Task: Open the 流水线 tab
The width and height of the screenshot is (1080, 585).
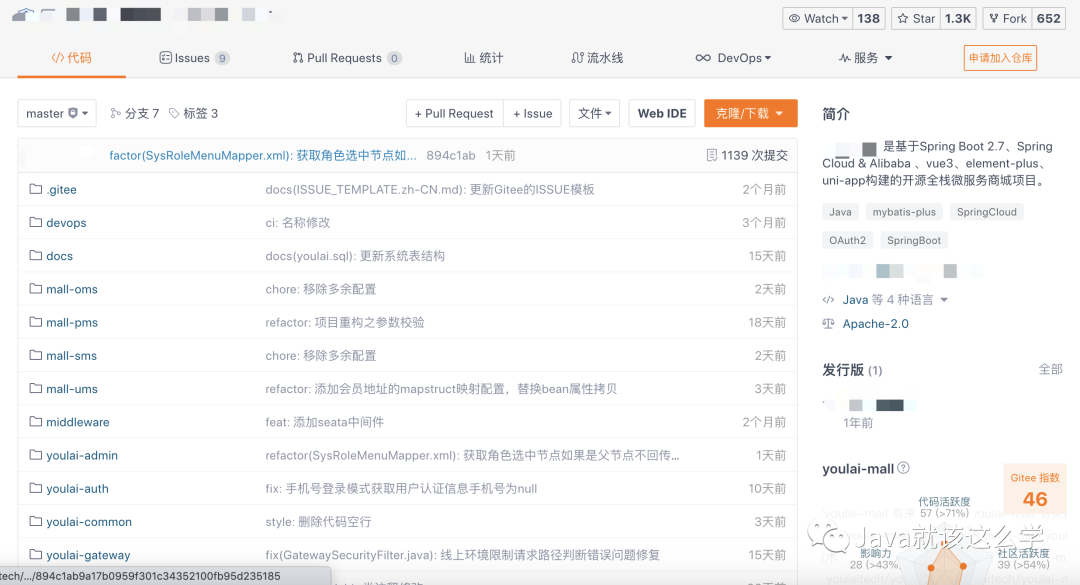Action: [x=597, y=58]
